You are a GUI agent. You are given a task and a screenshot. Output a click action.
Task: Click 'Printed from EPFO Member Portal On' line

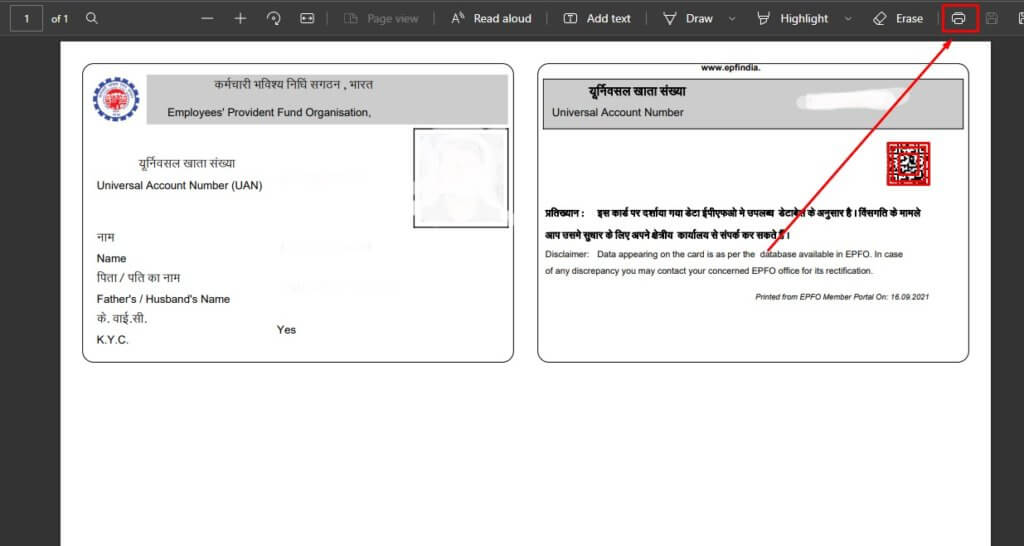click(x=842, y=297)
